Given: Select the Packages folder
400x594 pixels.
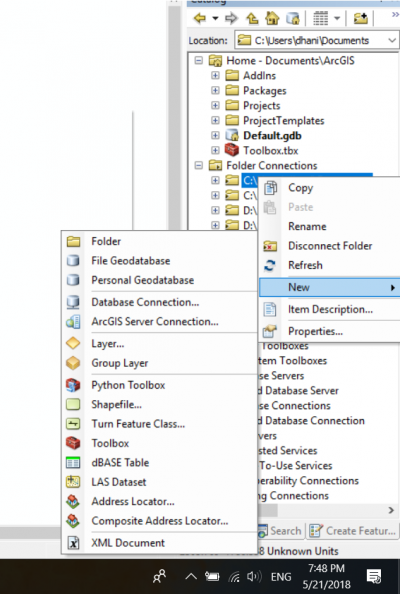Looking at the screenshot, I should (264, 91).
